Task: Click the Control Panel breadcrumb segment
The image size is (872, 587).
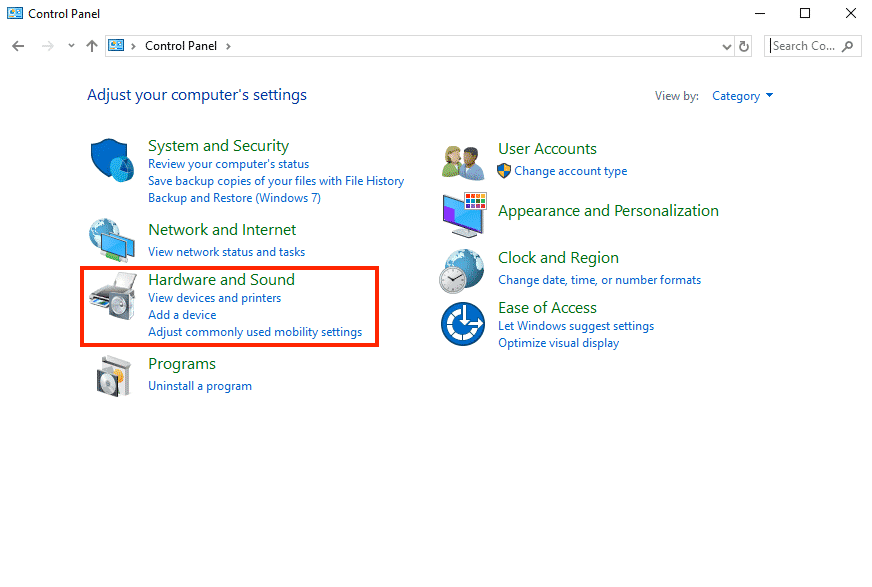Action: (x=181, y=46)
